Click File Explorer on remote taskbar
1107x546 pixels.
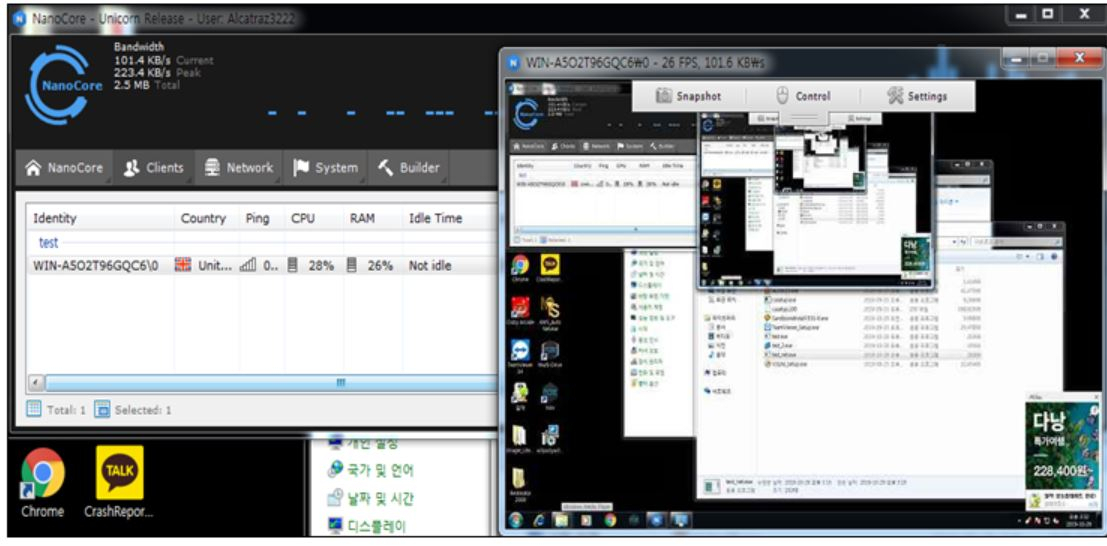click(561, 521)
